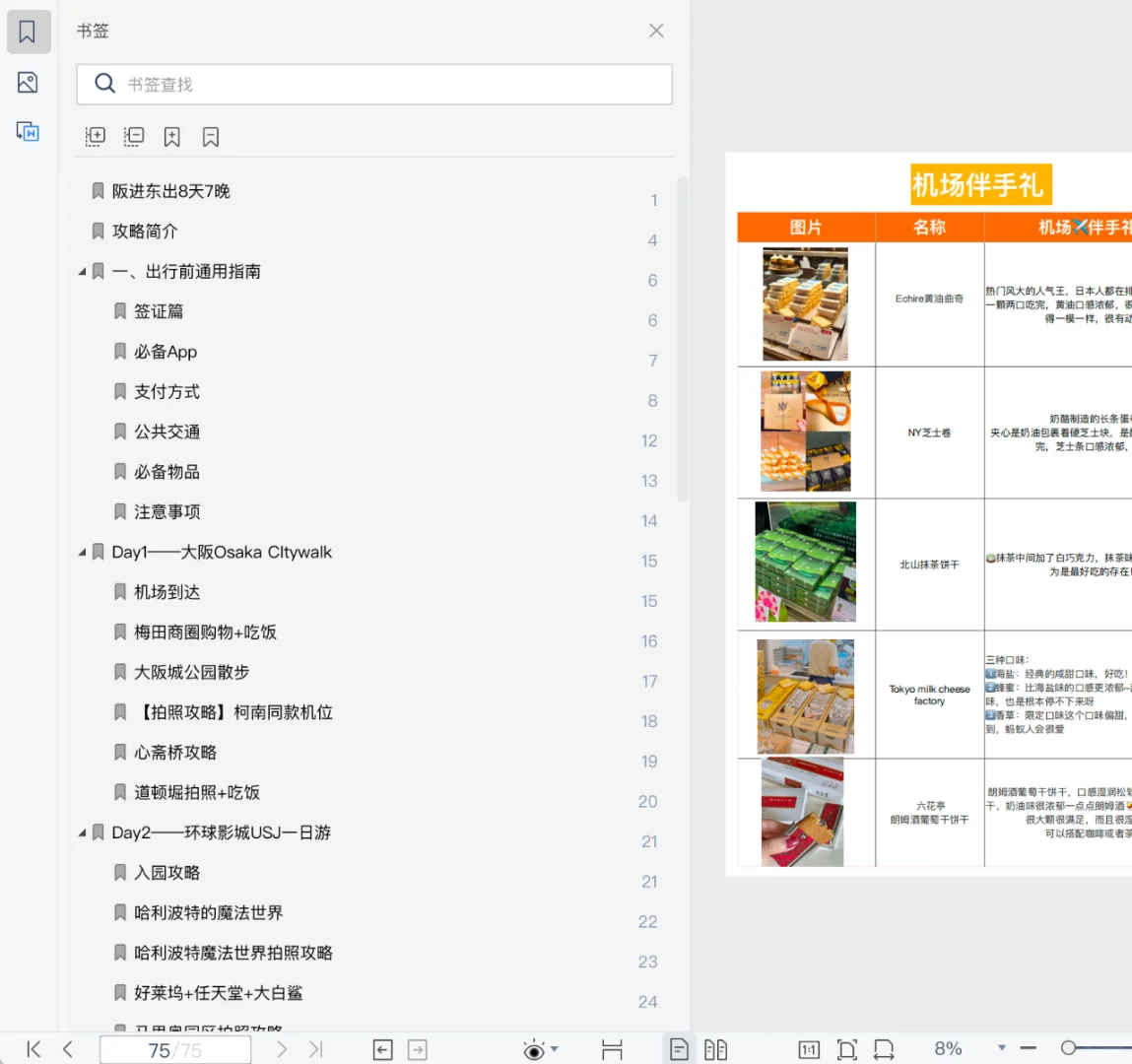Viewport: 1132px width, 1064px height.
Task: Click bookmark icon beside 一、出行前通用指南
Action: click(x=99, y=271)
